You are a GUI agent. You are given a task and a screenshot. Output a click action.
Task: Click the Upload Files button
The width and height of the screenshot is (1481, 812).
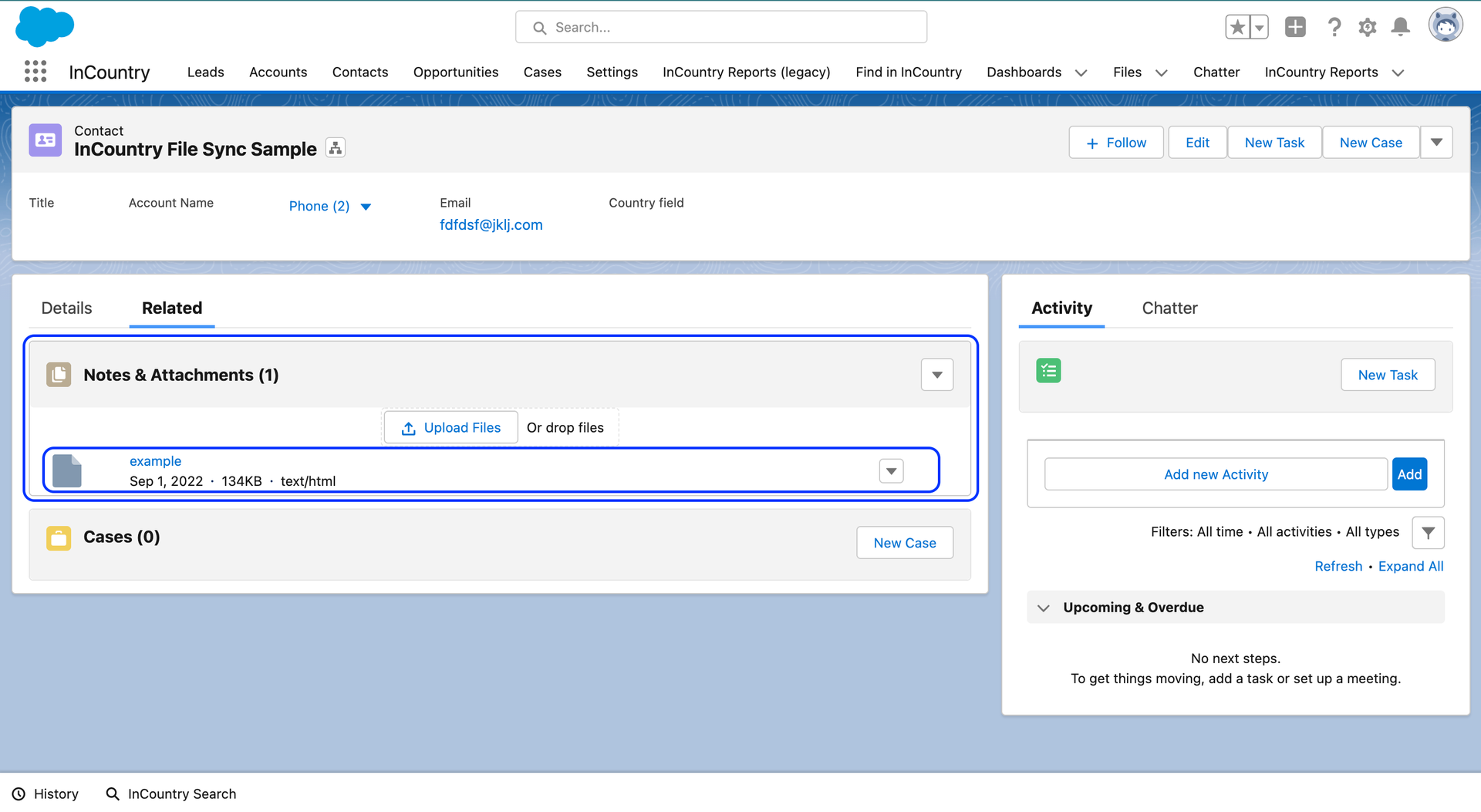[x=451, y=428]
